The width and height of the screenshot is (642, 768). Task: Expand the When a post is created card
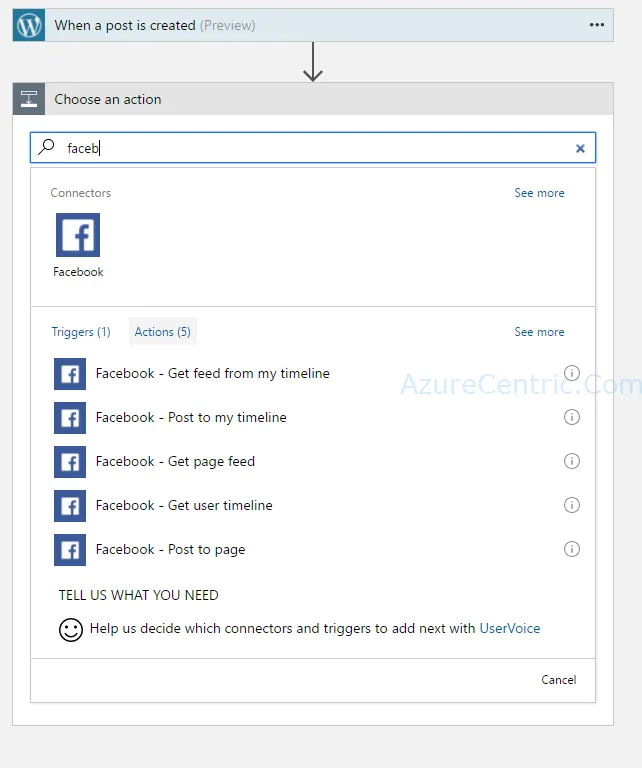click(x=313, y=25)
